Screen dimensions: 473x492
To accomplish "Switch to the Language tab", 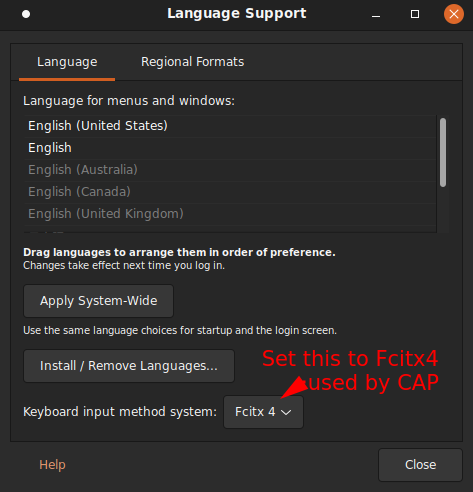I will click(67, 62).
